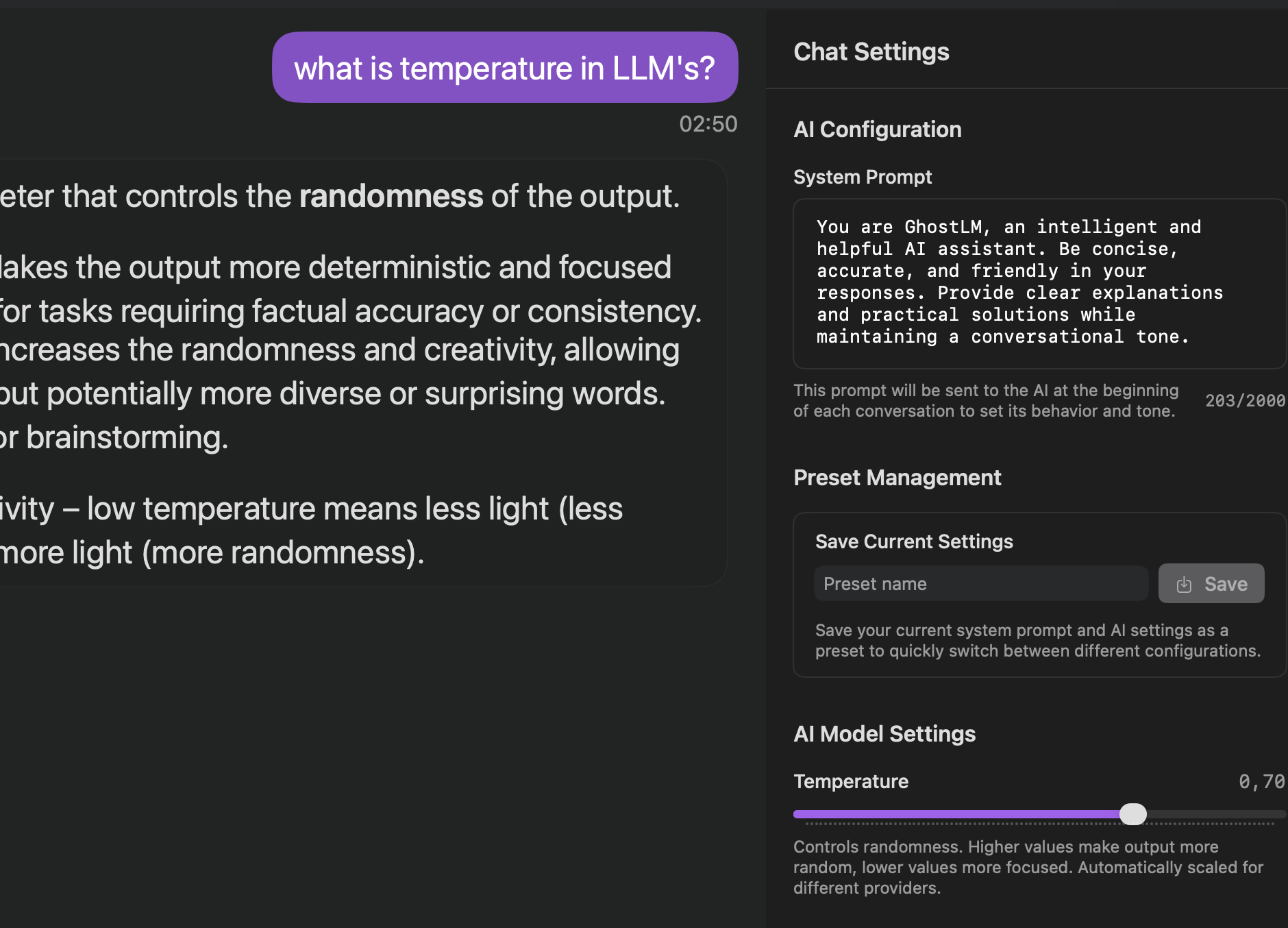Click the unfilled right end of Temperature slider

1233,814
